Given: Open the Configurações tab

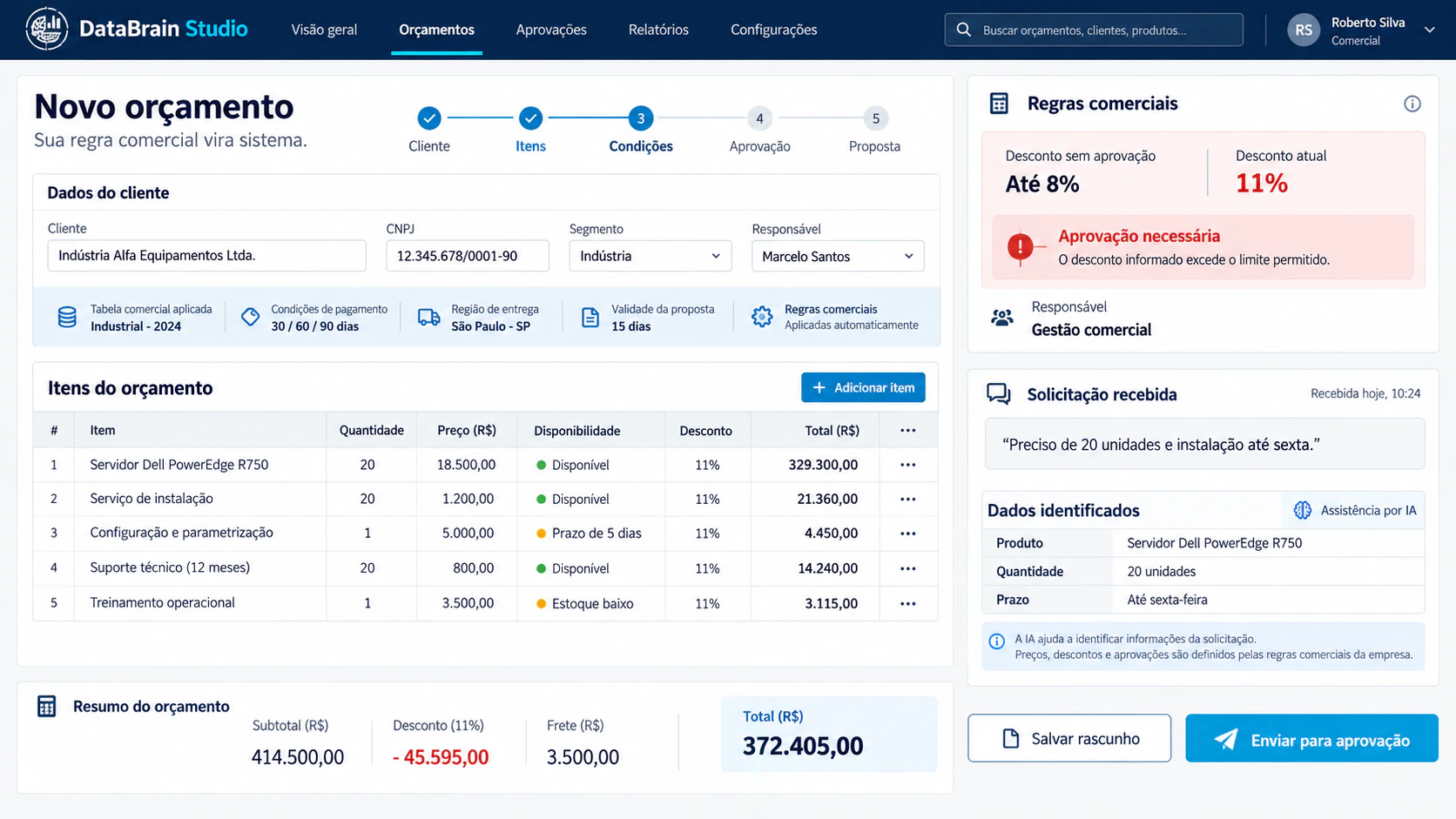Looking at the screenshot, I should coord(773,30).
